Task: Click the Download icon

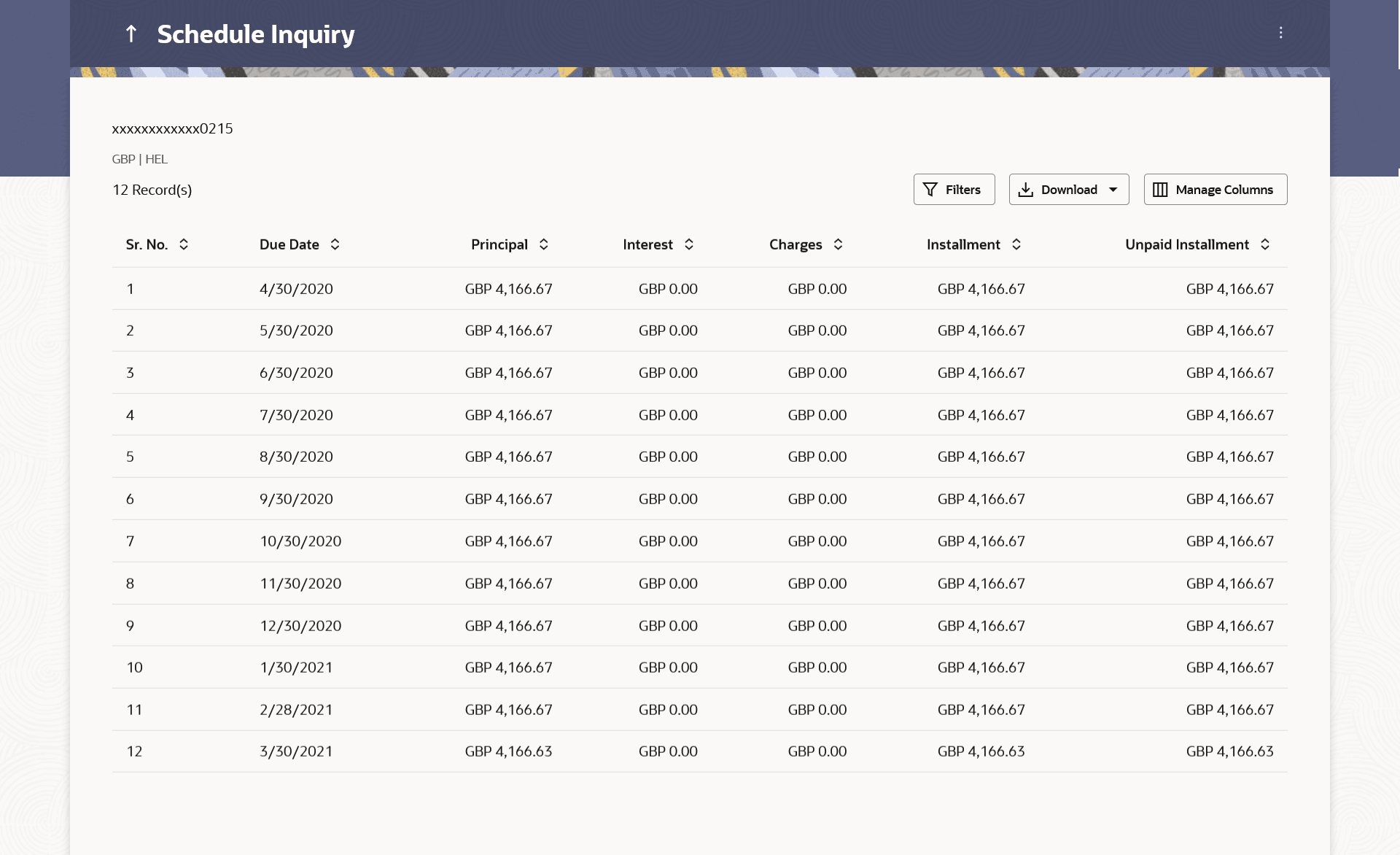Action: [1026, 190]
